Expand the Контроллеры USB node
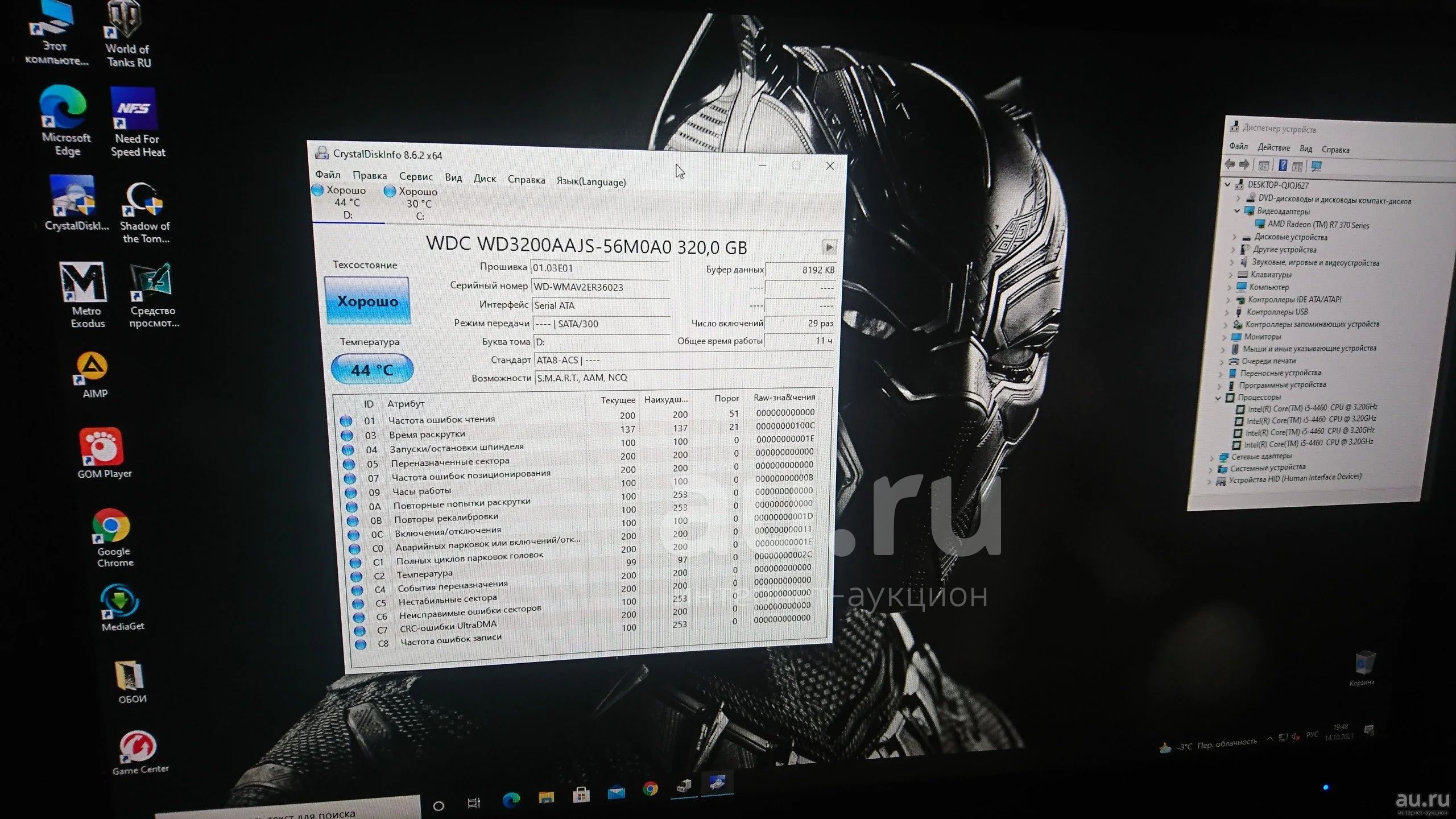This screenshot has width=1456, height=819. [1227, 312]
